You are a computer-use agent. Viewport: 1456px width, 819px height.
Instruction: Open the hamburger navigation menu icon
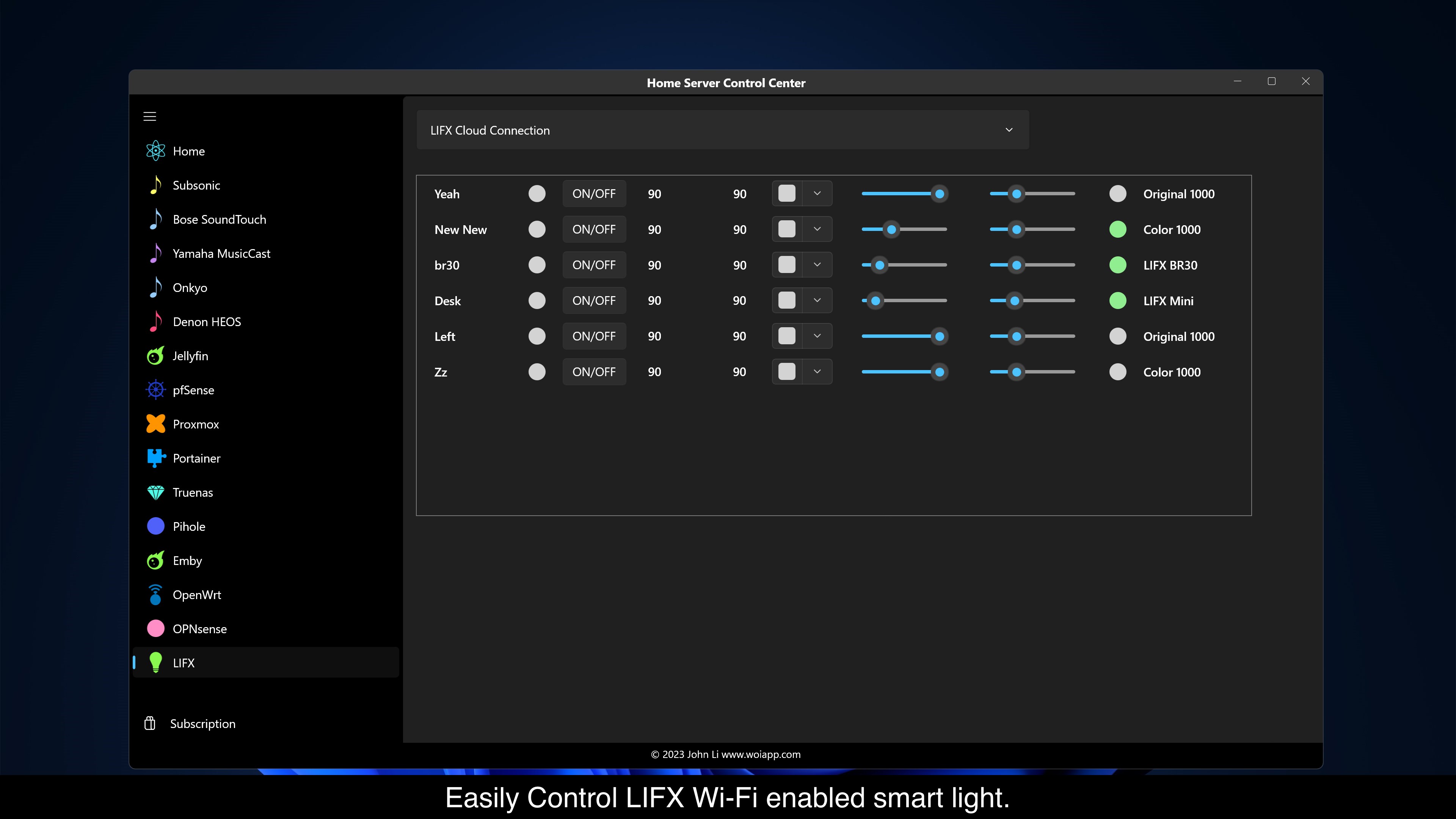pyautogui.click(x=150, y=116)
